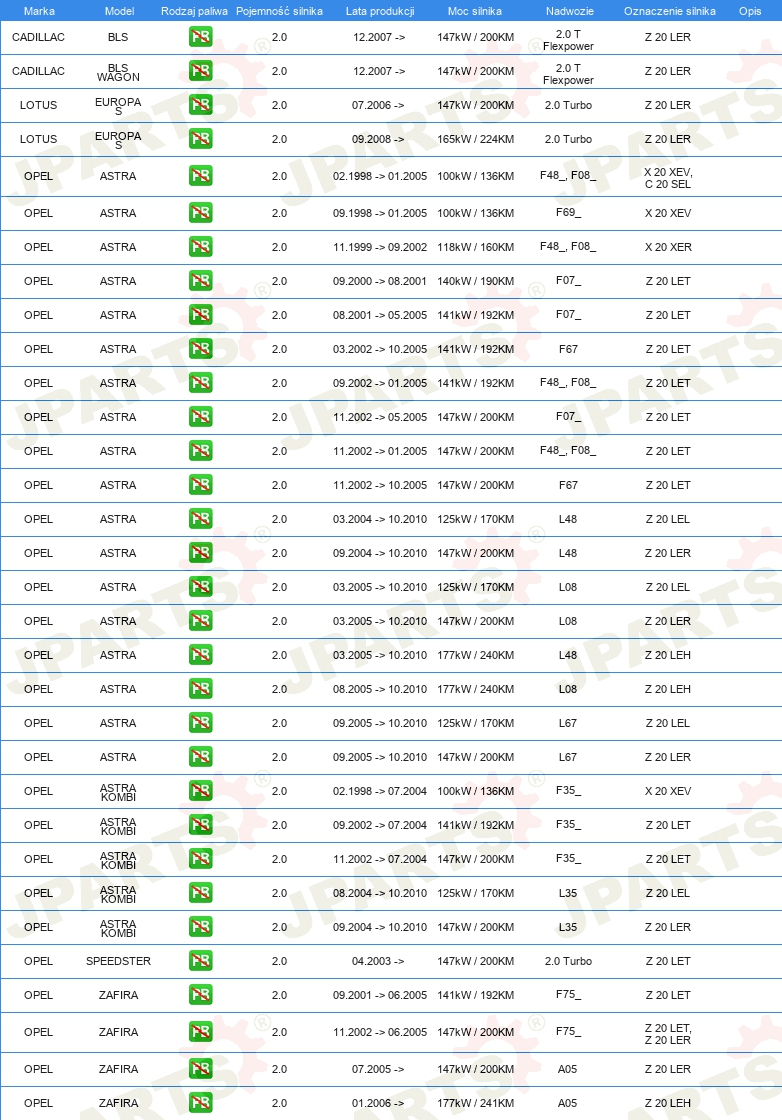Click the '01.2006 ->' production date cell
Screen dimensions: 782x1120
tap(379, 1103)
